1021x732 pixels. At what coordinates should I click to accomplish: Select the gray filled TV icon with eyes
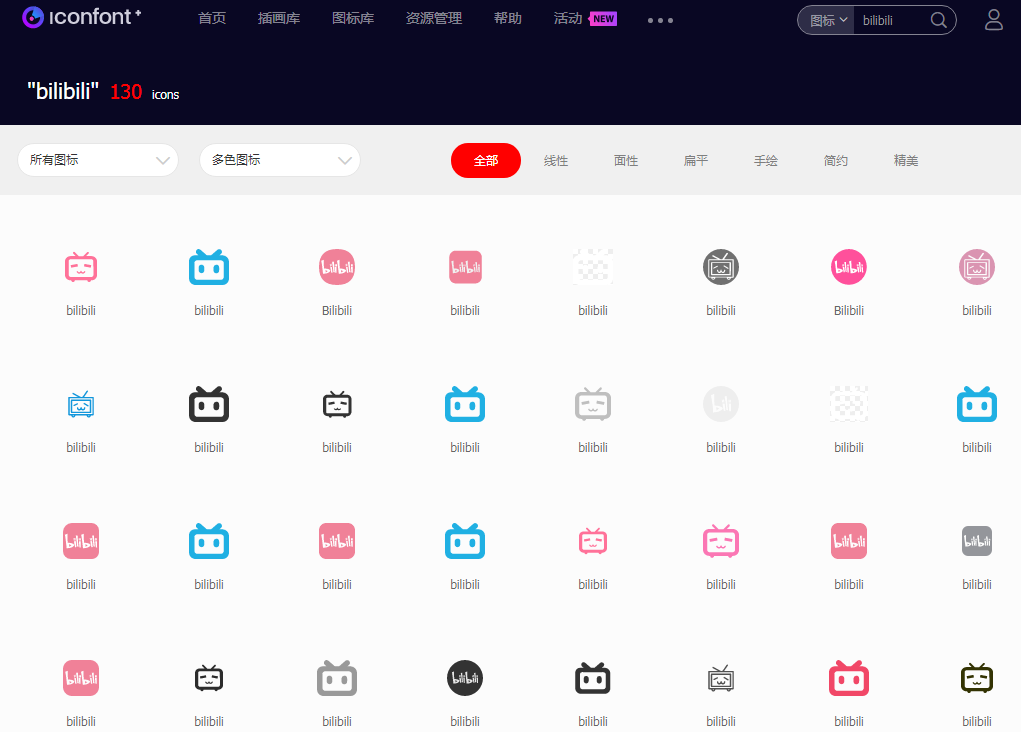coord(337,678)
